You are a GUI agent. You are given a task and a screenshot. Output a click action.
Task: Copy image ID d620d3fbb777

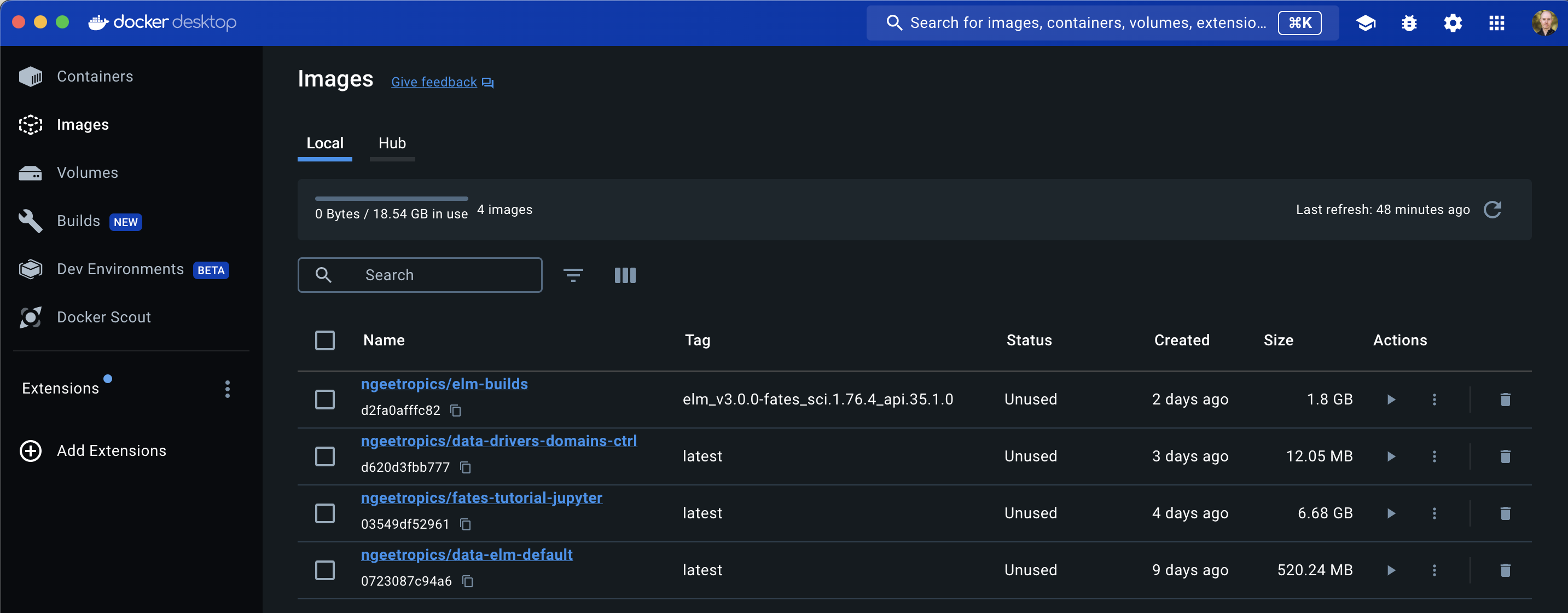(x=466, y=467)
